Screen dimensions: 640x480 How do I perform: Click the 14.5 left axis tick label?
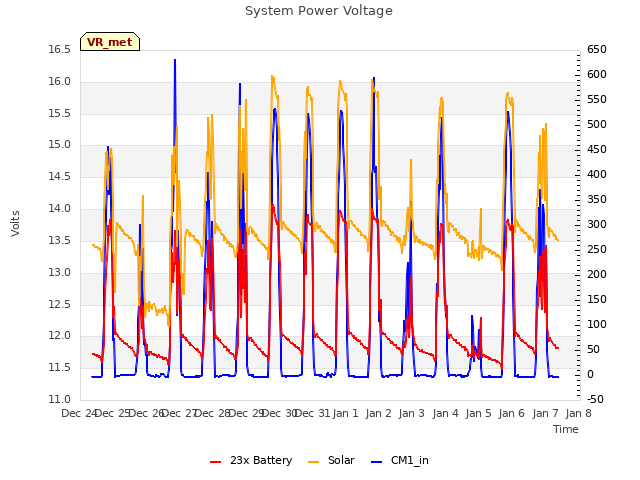60,177
